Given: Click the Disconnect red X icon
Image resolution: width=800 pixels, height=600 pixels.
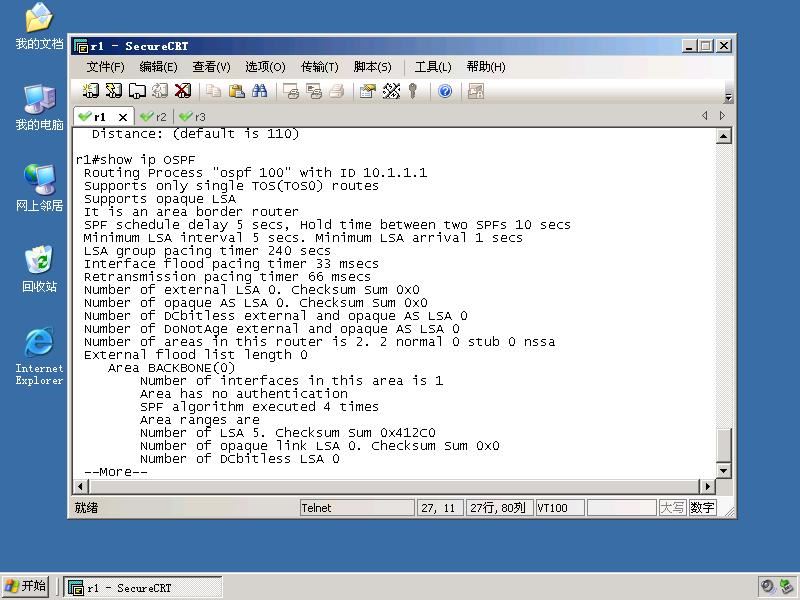Looking at the screenshot, I should [183, 91].
